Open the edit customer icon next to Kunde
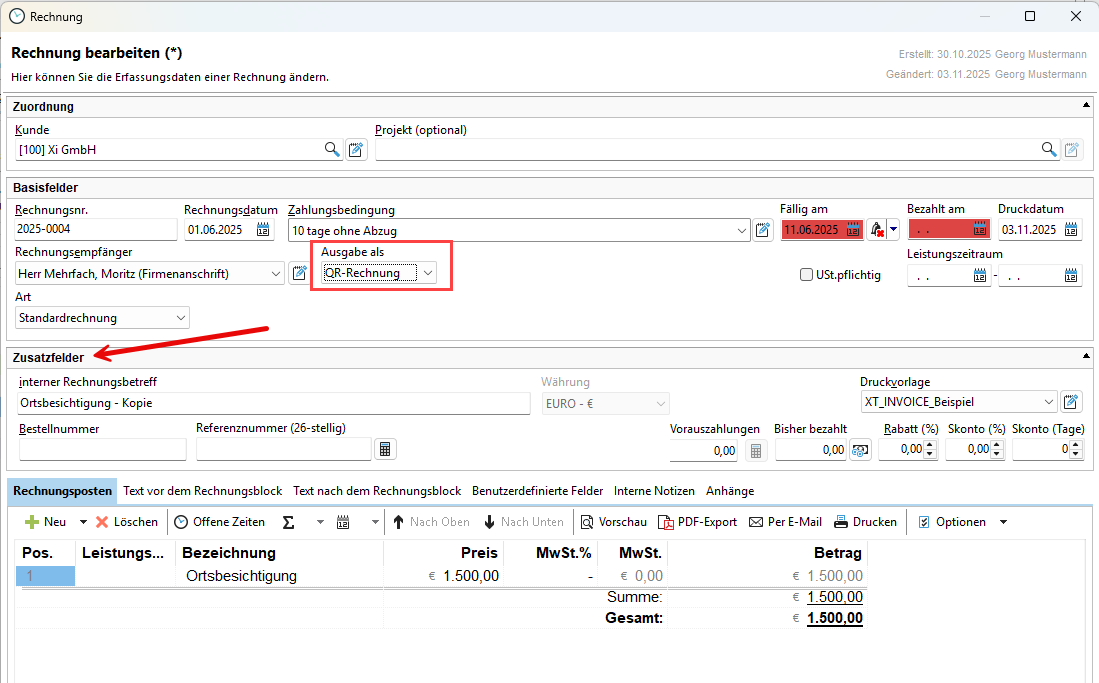 coord(357,150)
